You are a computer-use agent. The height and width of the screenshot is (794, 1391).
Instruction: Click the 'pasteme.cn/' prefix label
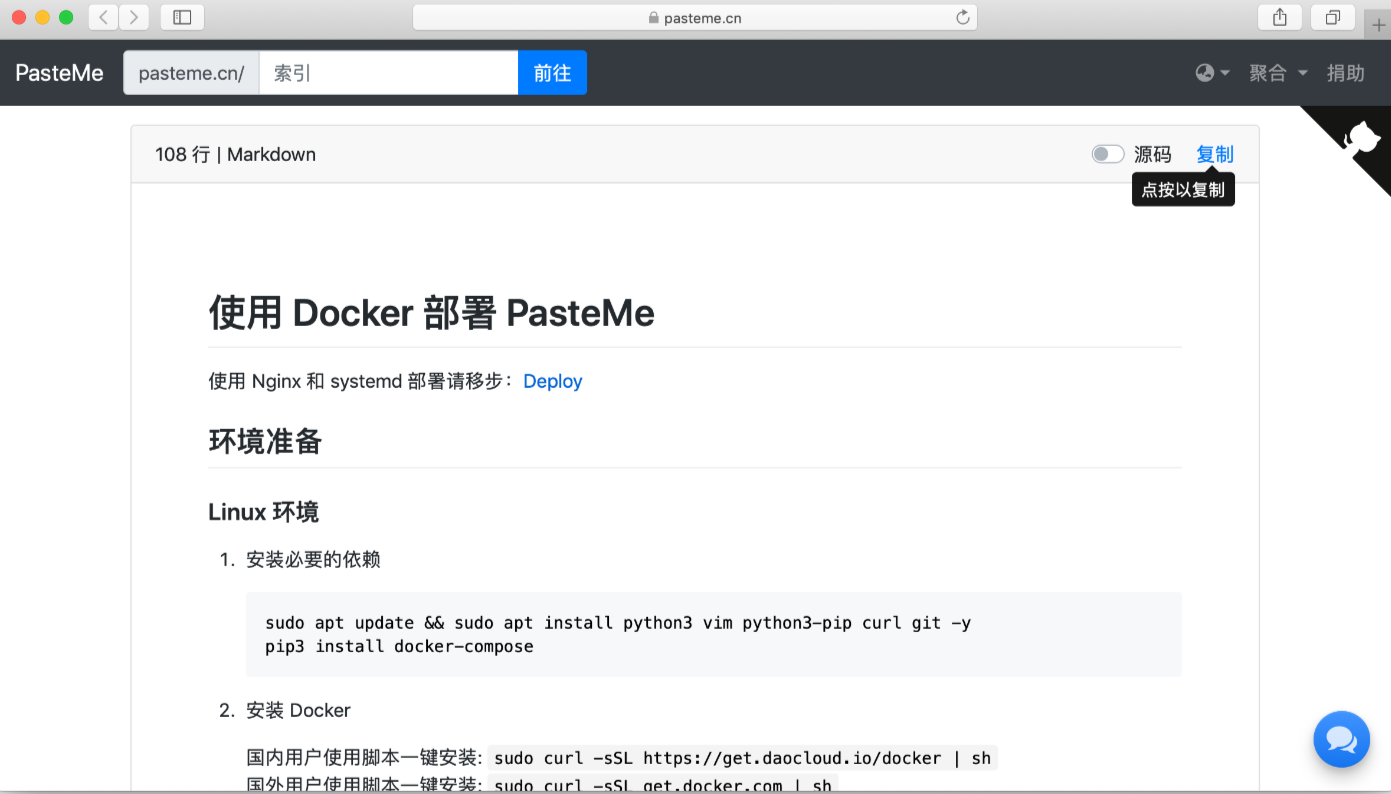pyautogui.click(x=191, y=73)
